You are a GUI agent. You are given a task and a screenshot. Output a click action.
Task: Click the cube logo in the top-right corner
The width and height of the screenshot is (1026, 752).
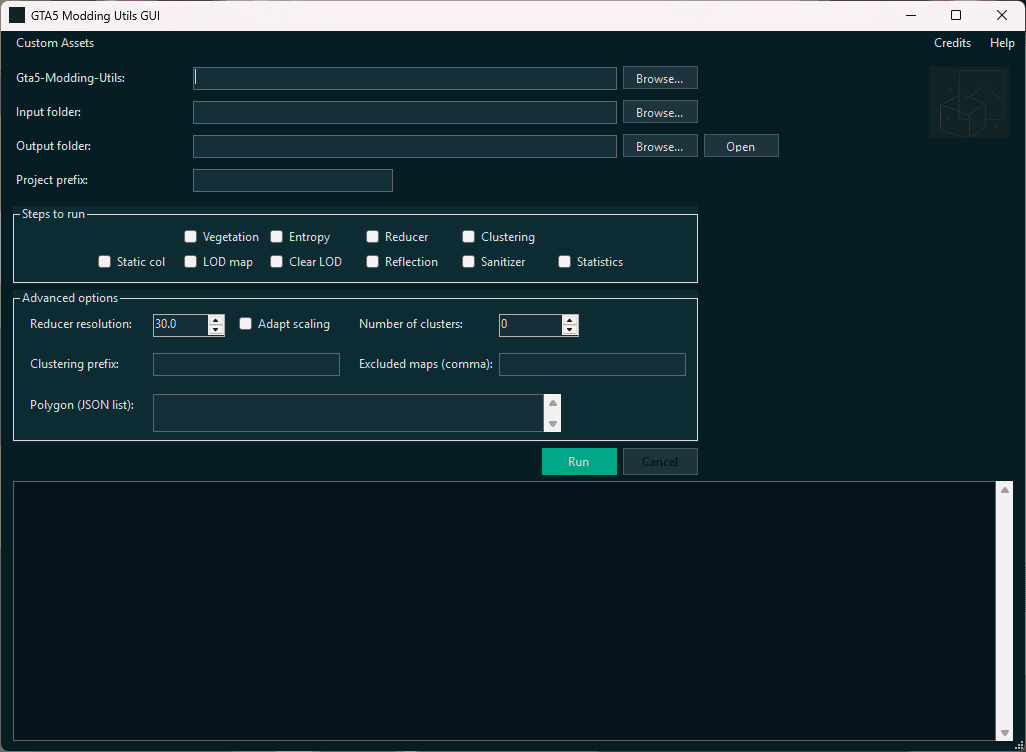point(968,101)
